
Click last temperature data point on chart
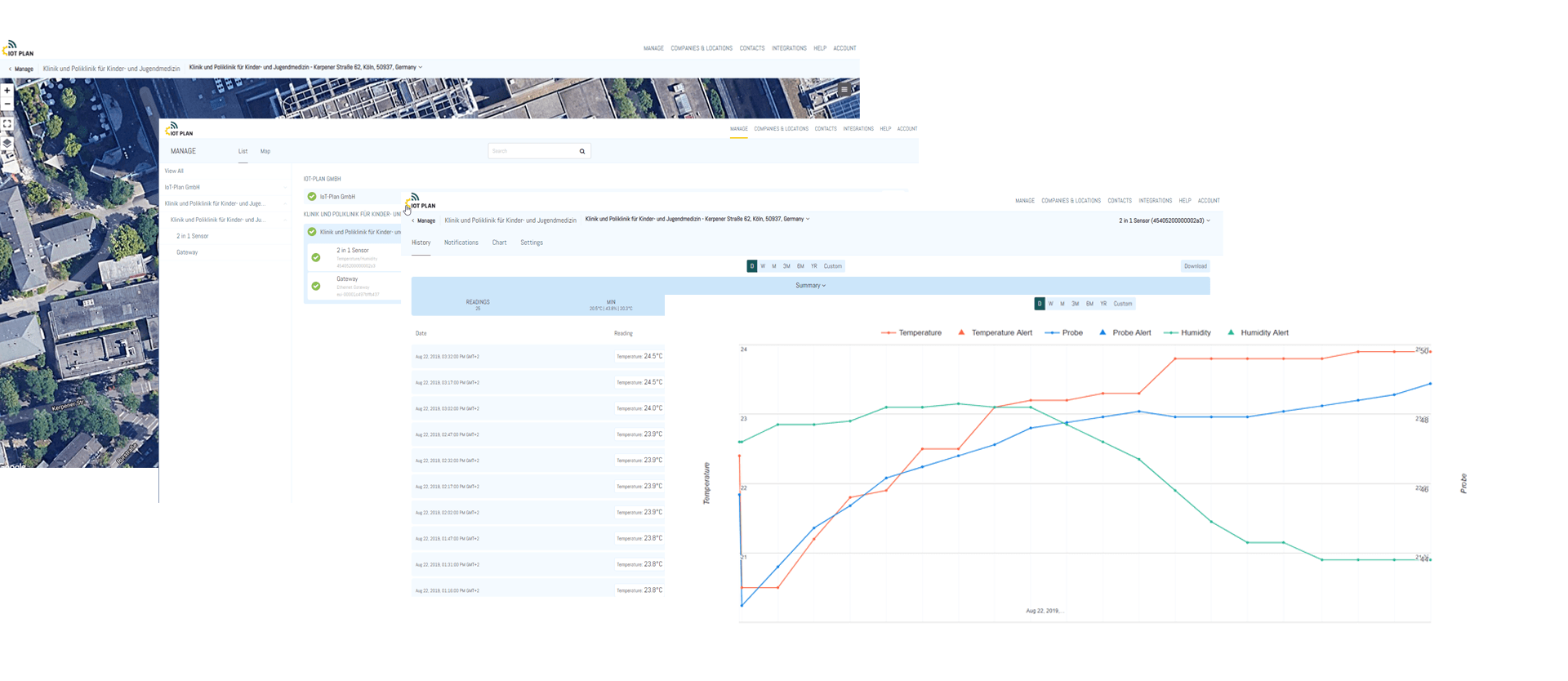click(x=1430, y=351)
